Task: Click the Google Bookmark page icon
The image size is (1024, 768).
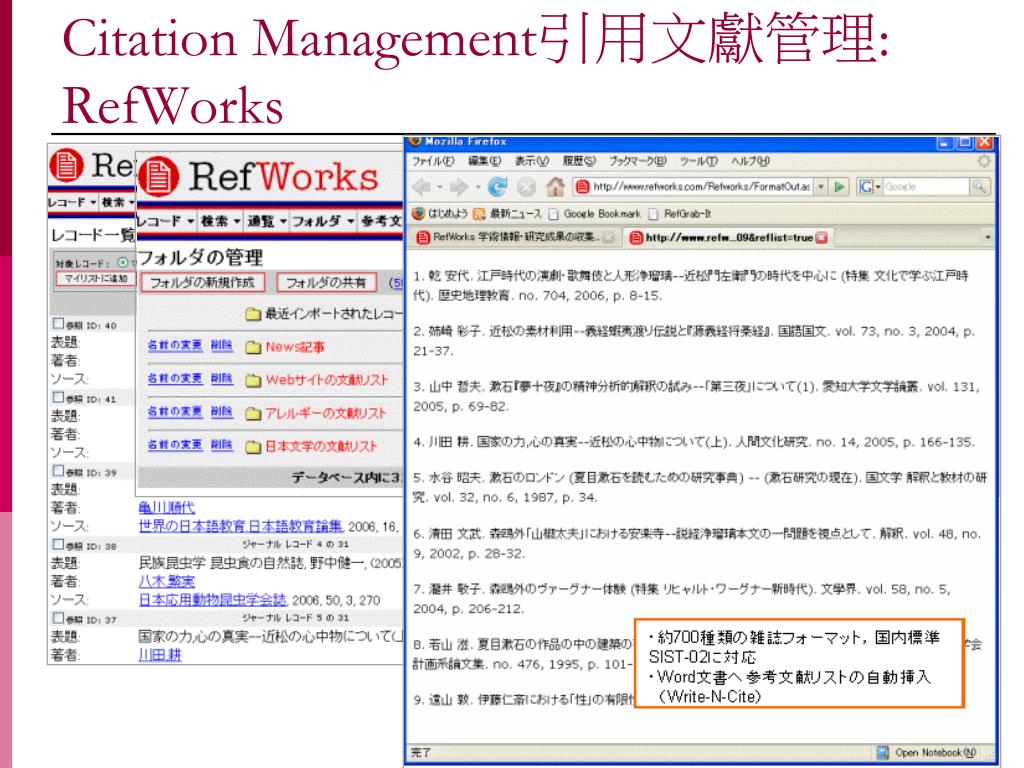Action: [554, 214]
